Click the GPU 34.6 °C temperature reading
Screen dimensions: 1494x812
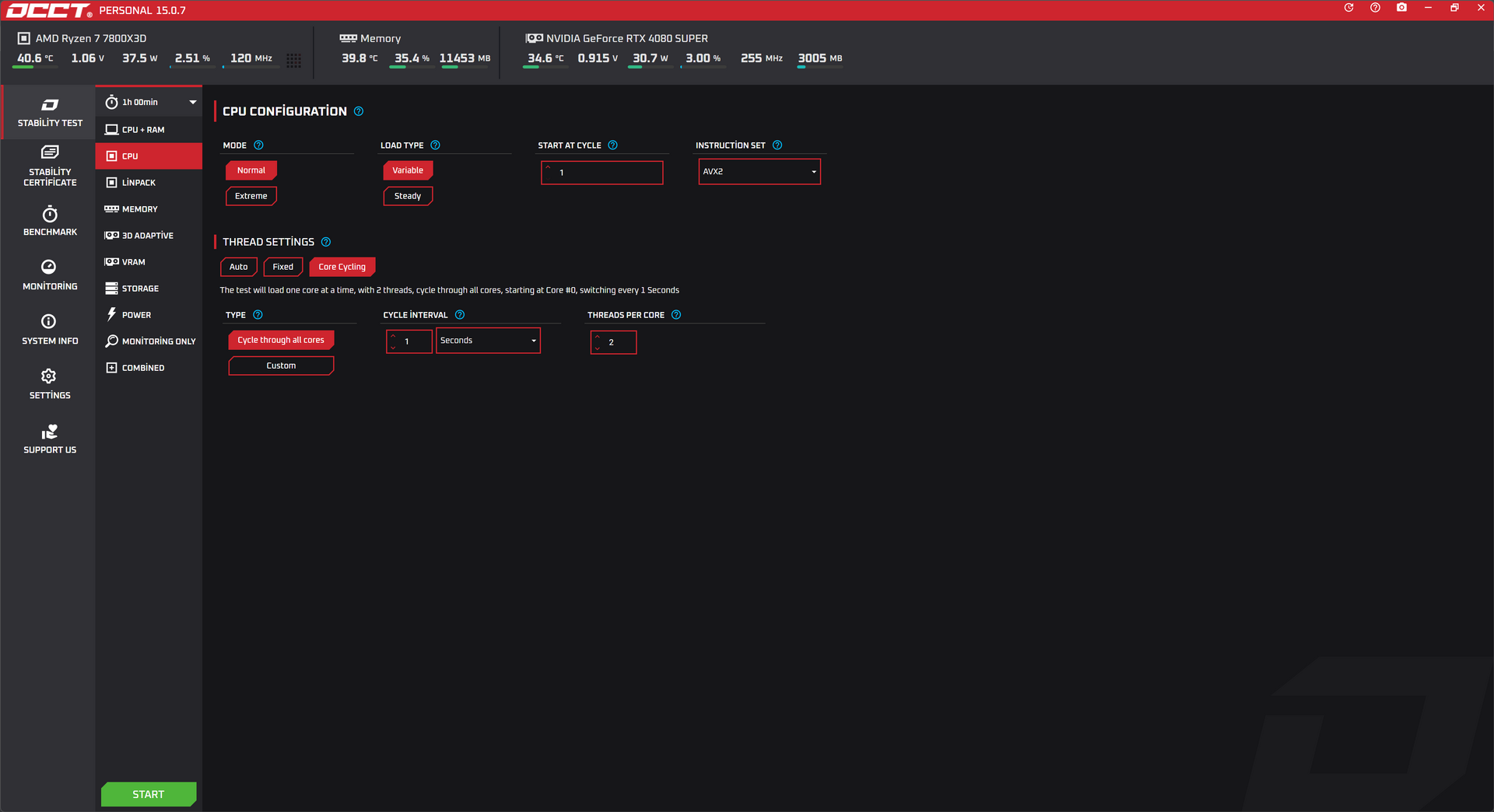545,58
